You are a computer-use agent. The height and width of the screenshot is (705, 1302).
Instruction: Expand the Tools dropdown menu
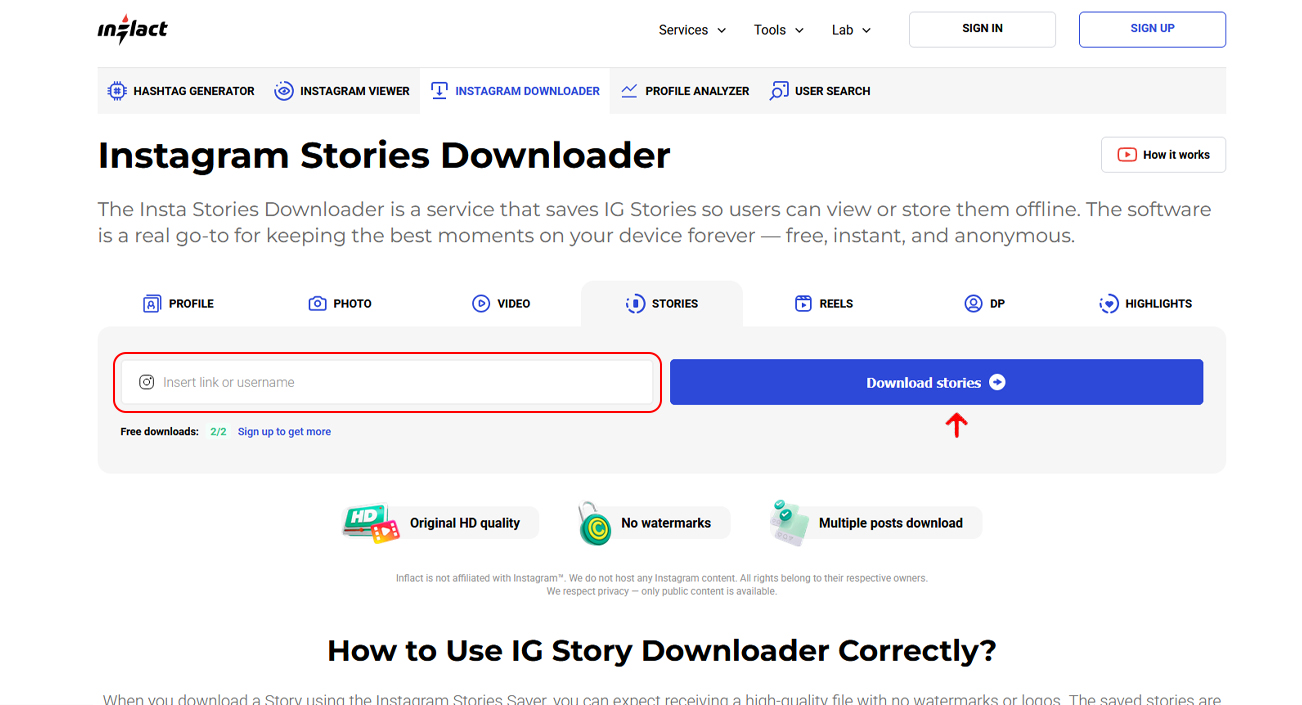(x=779, y=30)
